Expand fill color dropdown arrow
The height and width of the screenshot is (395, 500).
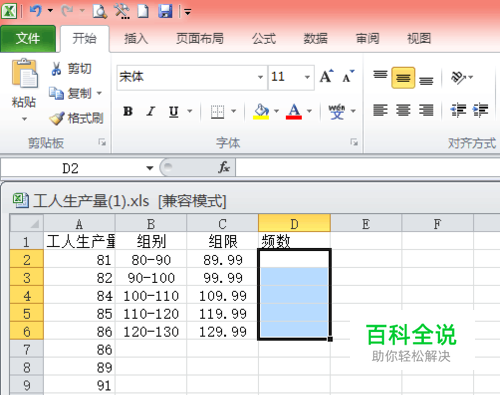[276, 111]
